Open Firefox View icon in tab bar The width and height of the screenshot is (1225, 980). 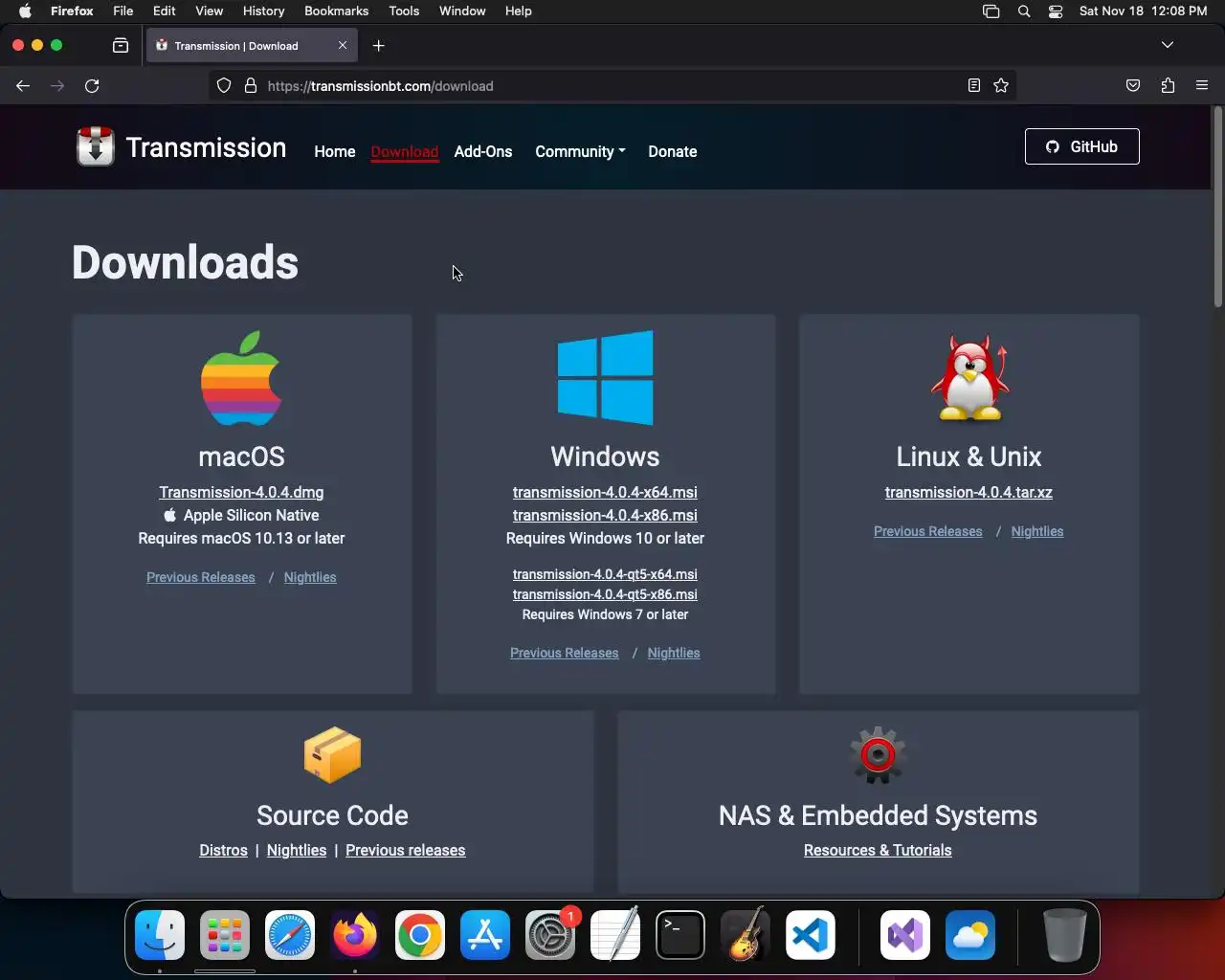(121, 45)
